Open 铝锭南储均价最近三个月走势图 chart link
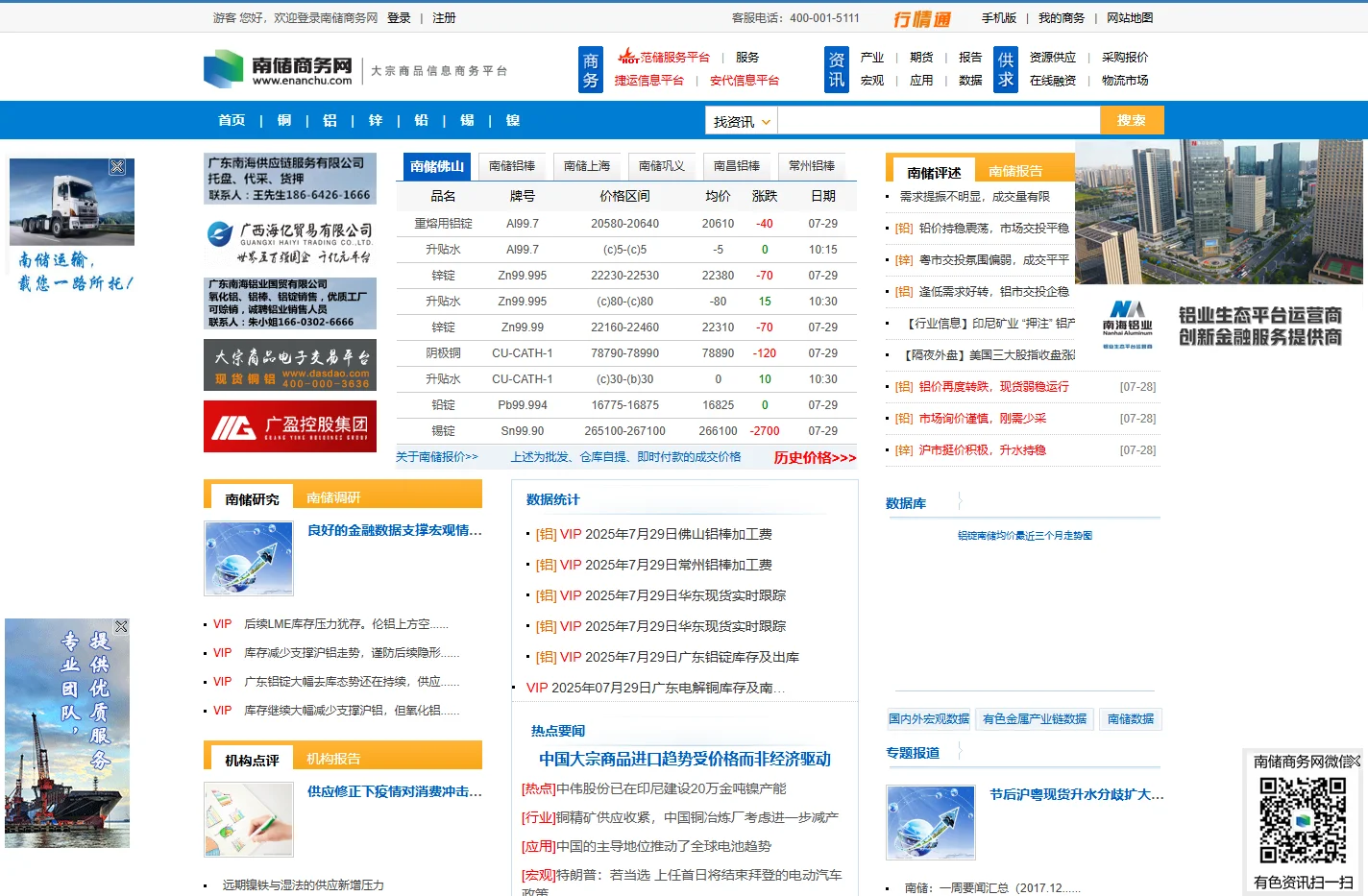 tap(1025, 536)
